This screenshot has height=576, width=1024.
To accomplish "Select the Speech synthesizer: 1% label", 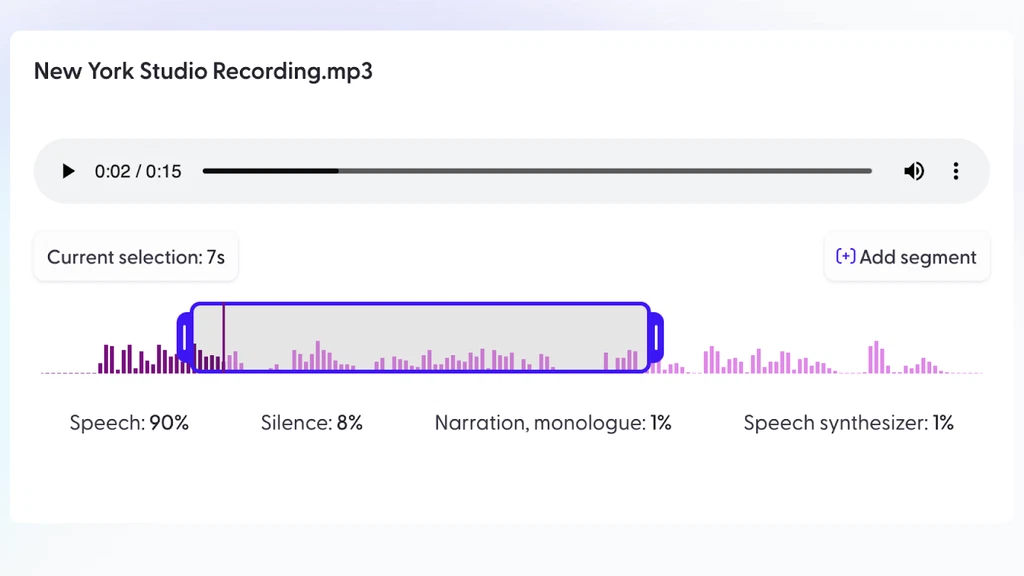I will [x=848, y=423].
